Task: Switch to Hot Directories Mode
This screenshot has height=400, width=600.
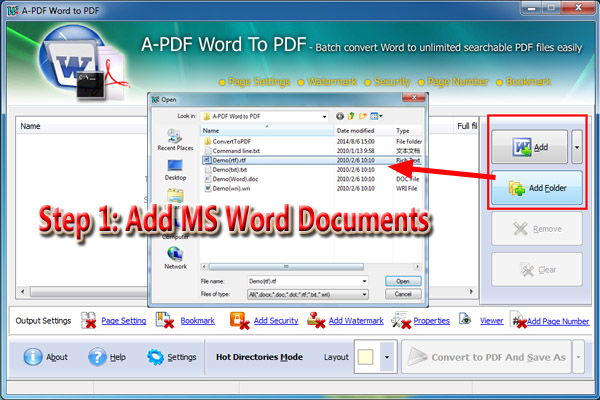Action: 259,357
